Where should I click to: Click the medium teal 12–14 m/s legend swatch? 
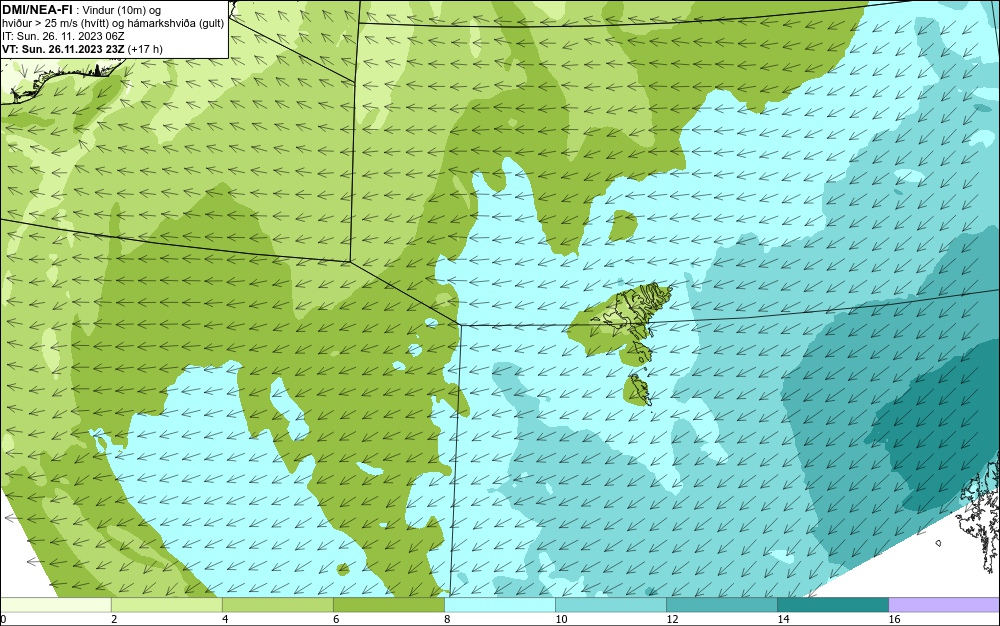[722, 605]
